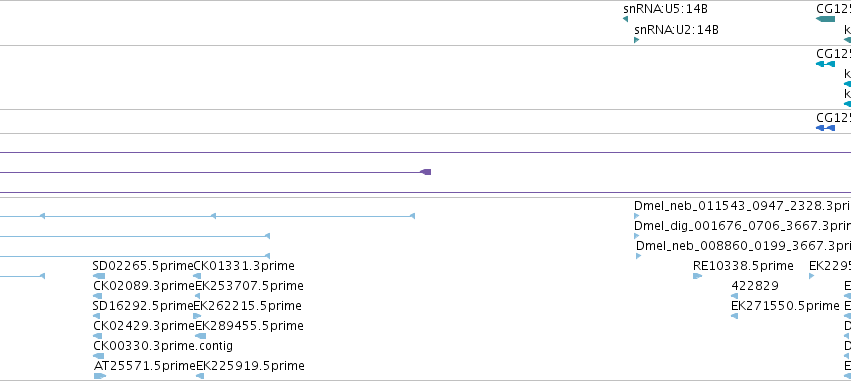
Task: Select the teal CG125 gene model arrow
Action: (x=825, y=19)
